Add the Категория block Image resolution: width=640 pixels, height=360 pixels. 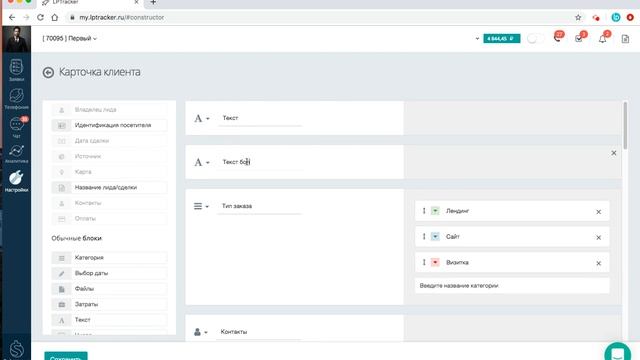tap(109, 258)
